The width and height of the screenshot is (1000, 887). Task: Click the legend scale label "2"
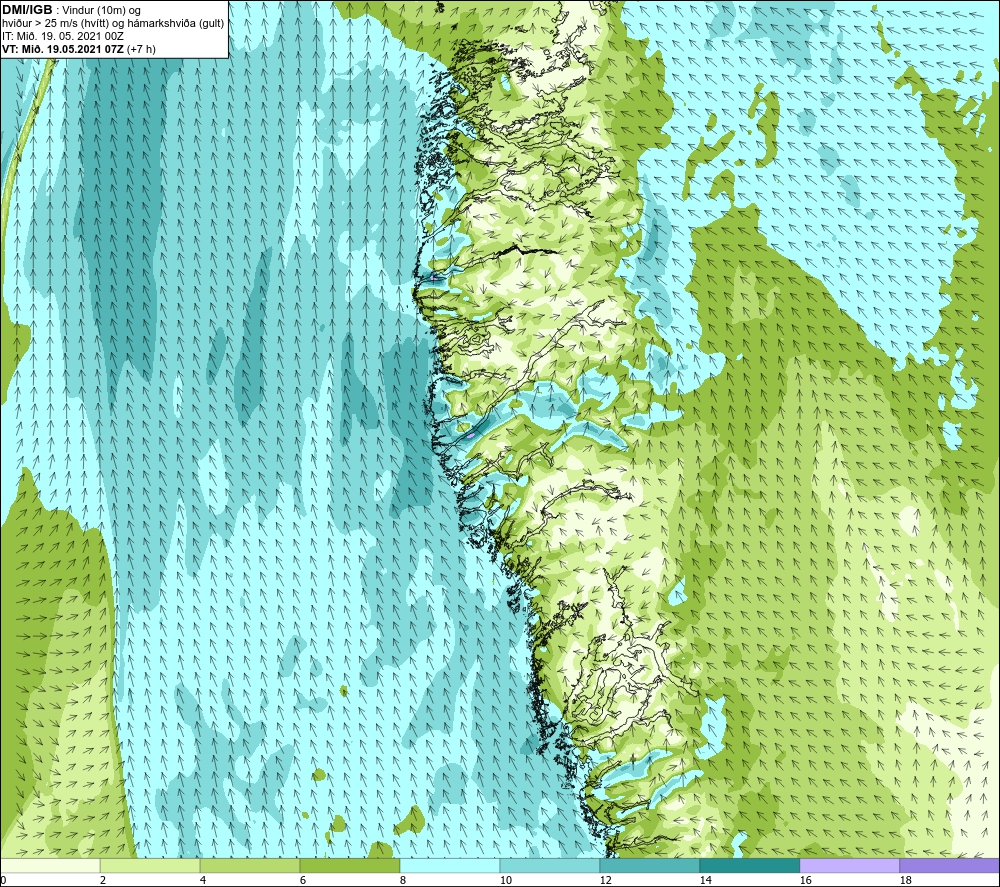103,881
